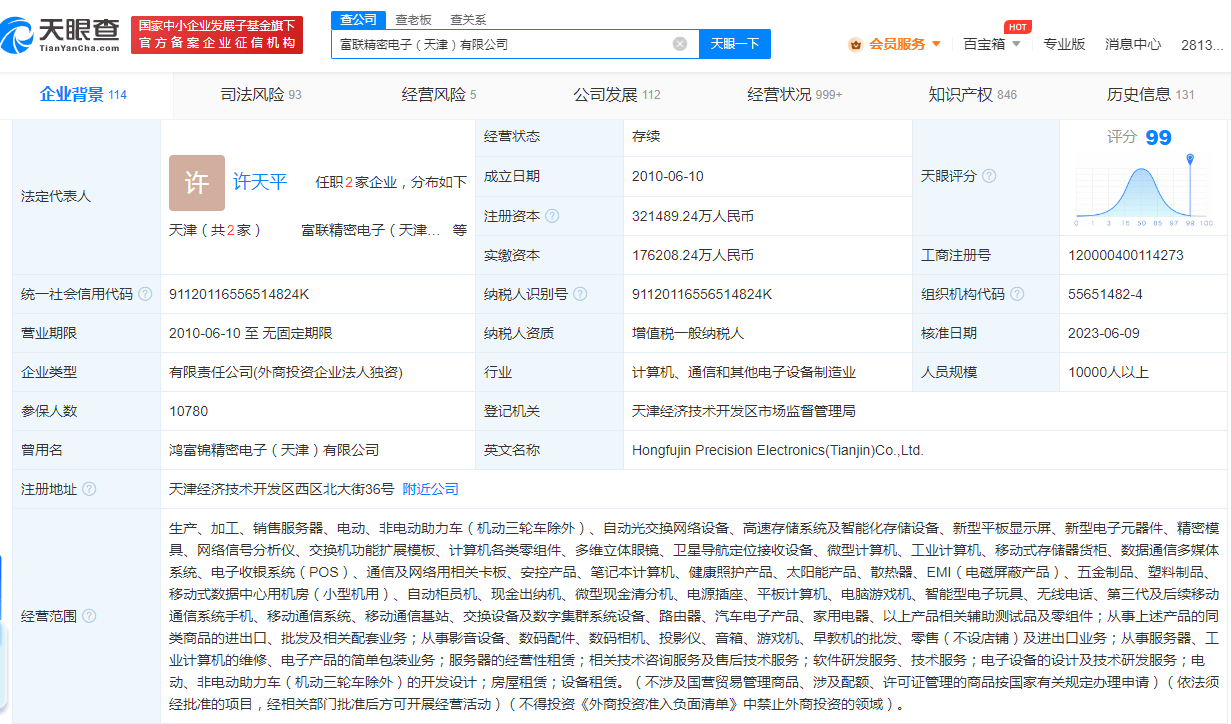
Task: Click insured headcount 10780
Action: pos(189,411)
